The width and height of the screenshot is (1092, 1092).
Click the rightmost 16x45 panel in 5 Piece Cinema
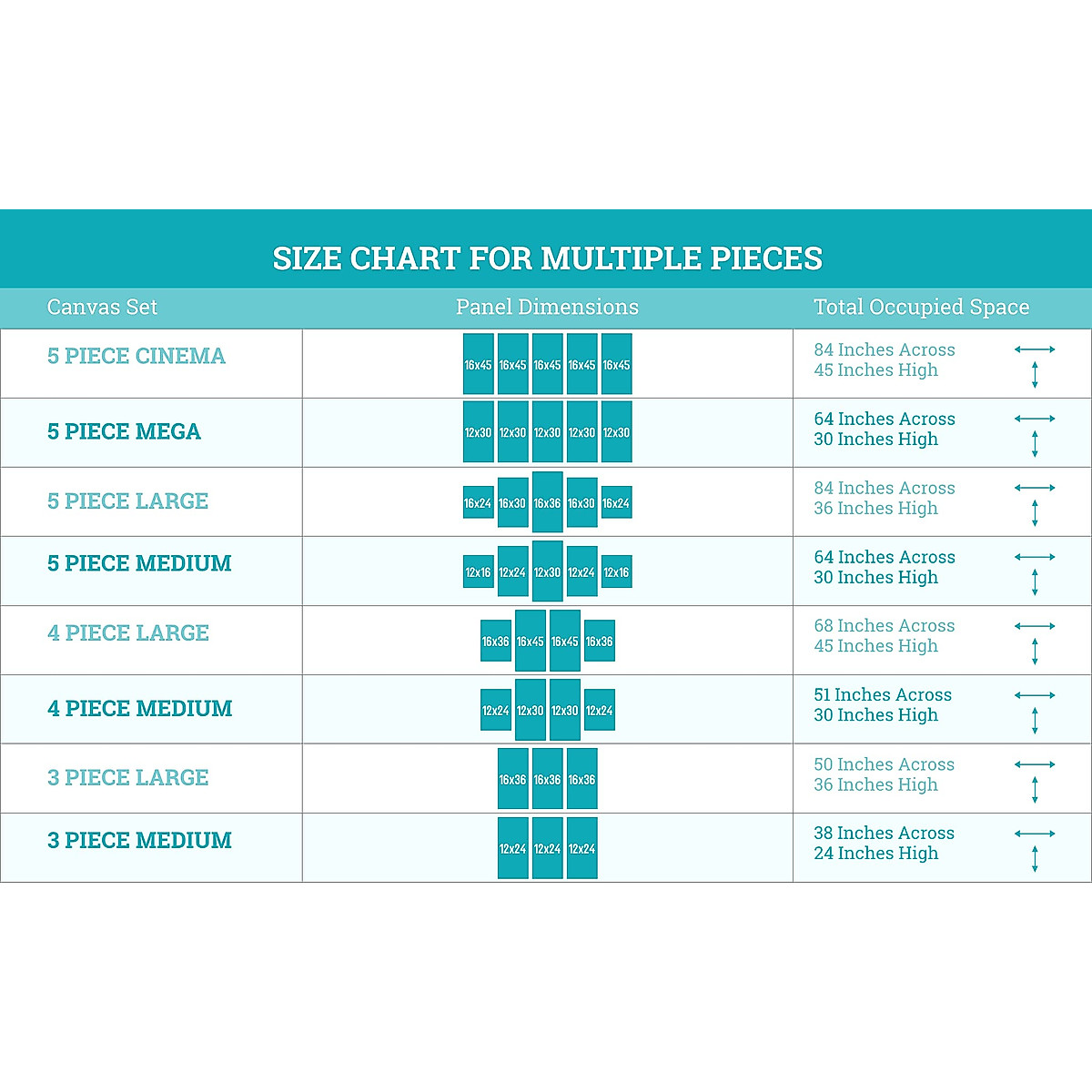coord(616,364)
